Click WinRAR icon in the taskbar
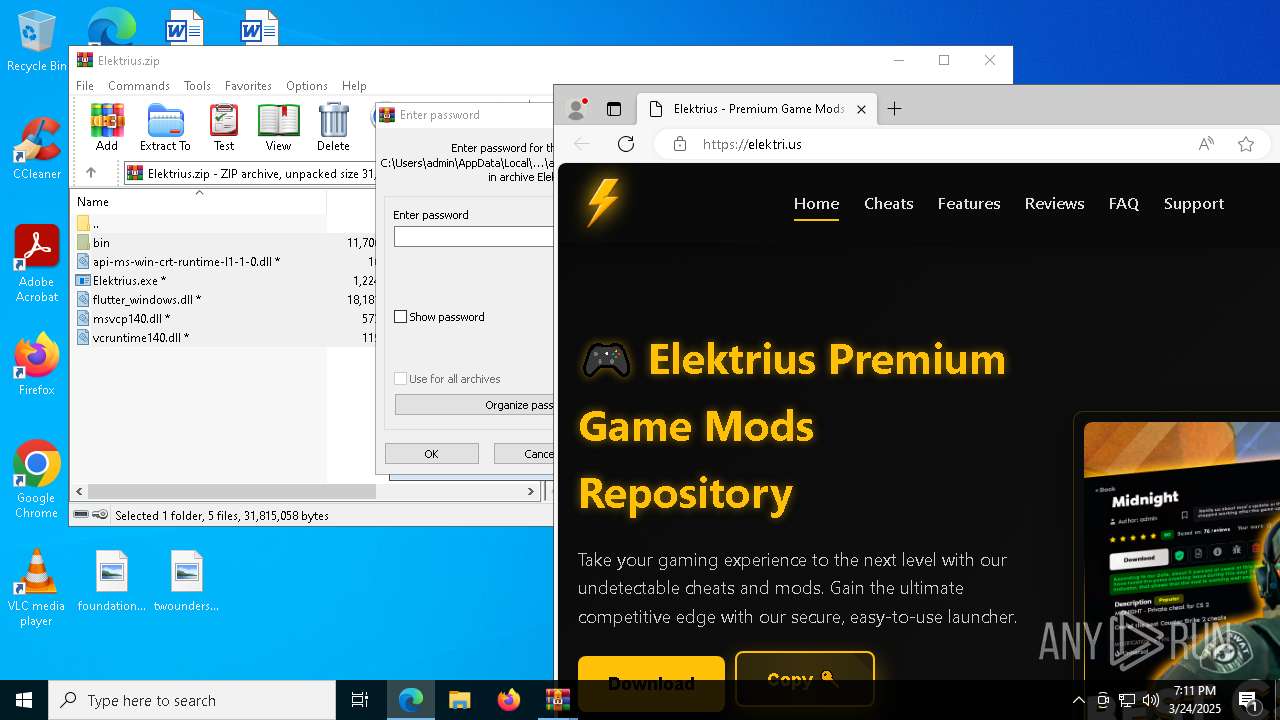Viewport: 1280px width, 720px height. pyautogui.click(x=557, y=700)
